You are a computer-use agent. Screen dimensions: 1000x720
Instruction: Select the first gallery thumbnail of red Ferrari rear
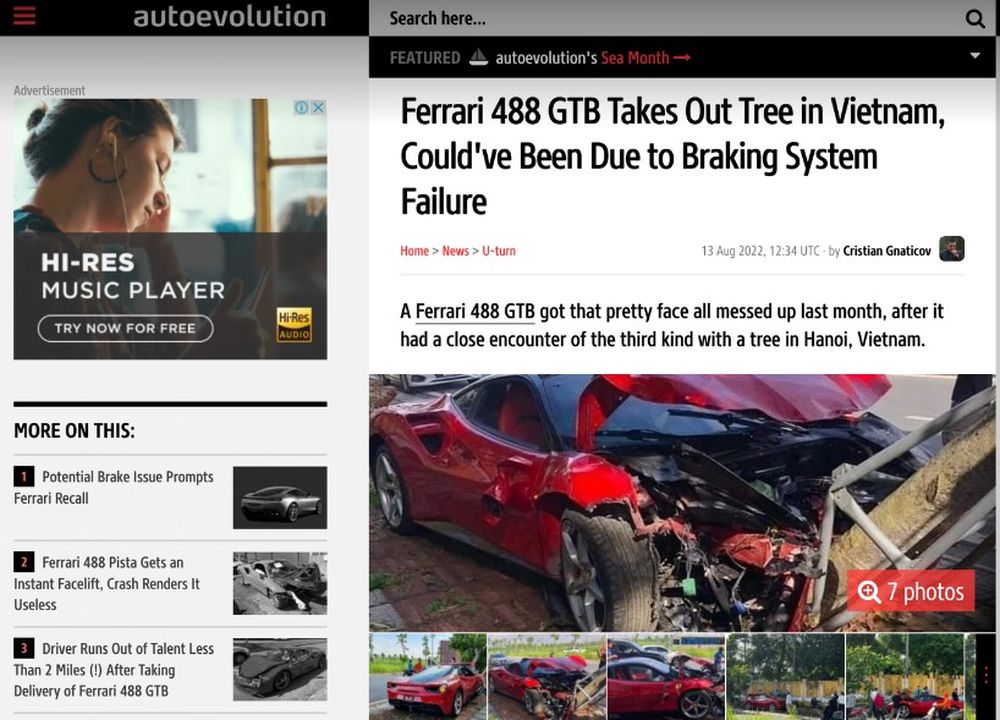428,677
